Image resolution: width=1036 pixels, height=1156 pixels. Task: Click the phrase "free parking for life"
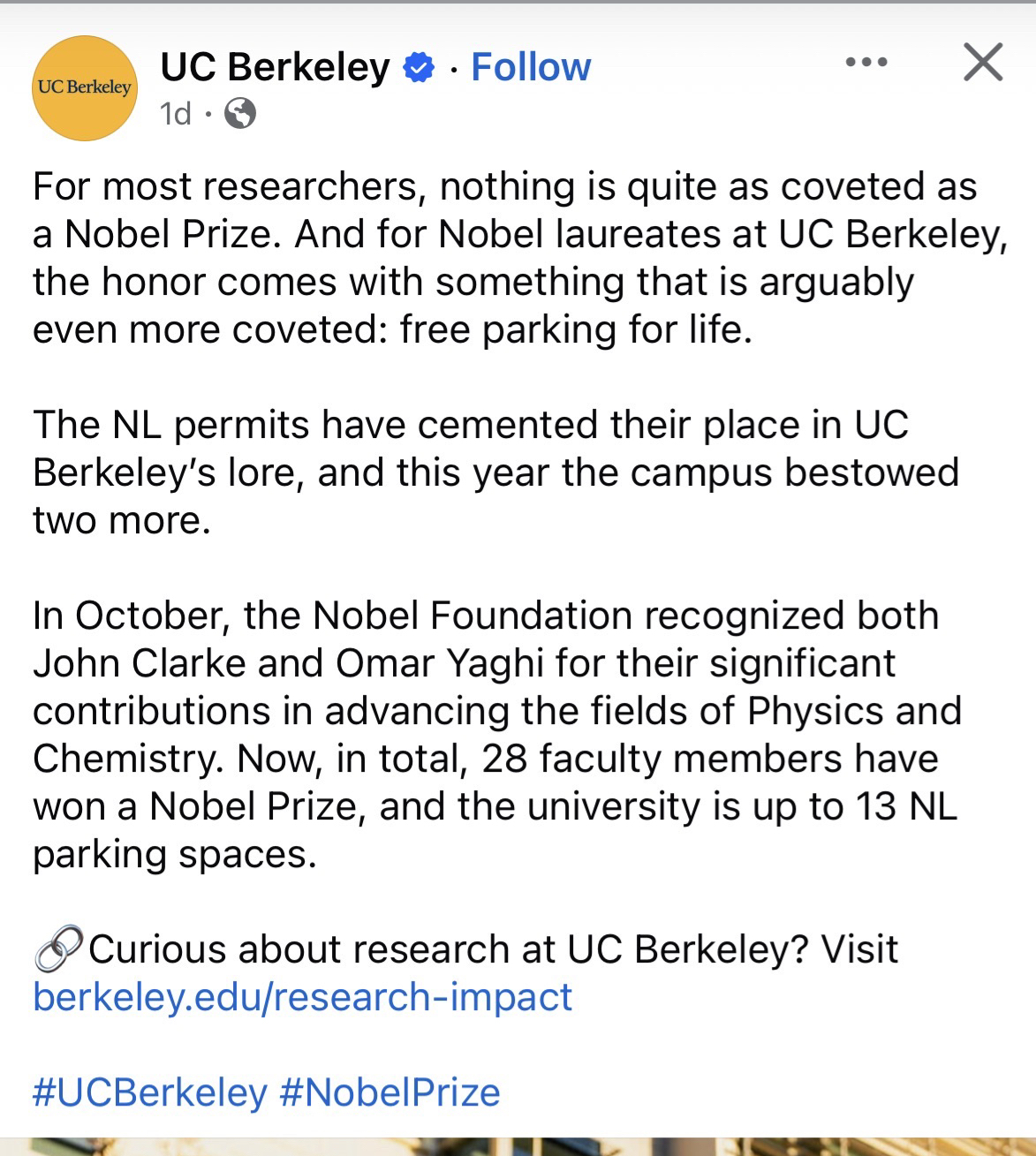575,329
